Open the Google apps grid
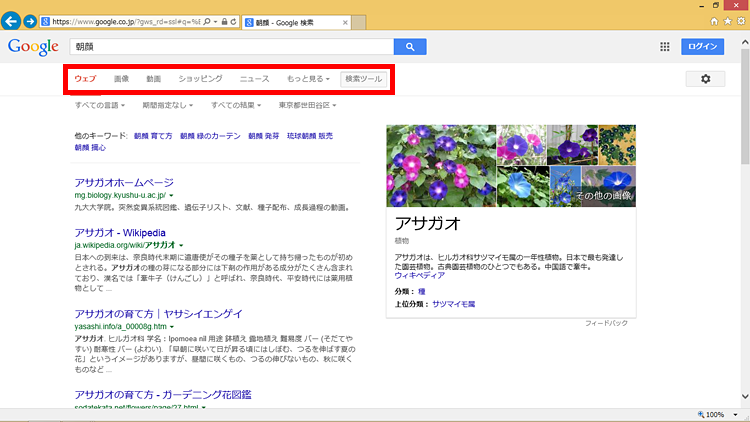This screenshot has width=750, height=422. click(665, 46)
